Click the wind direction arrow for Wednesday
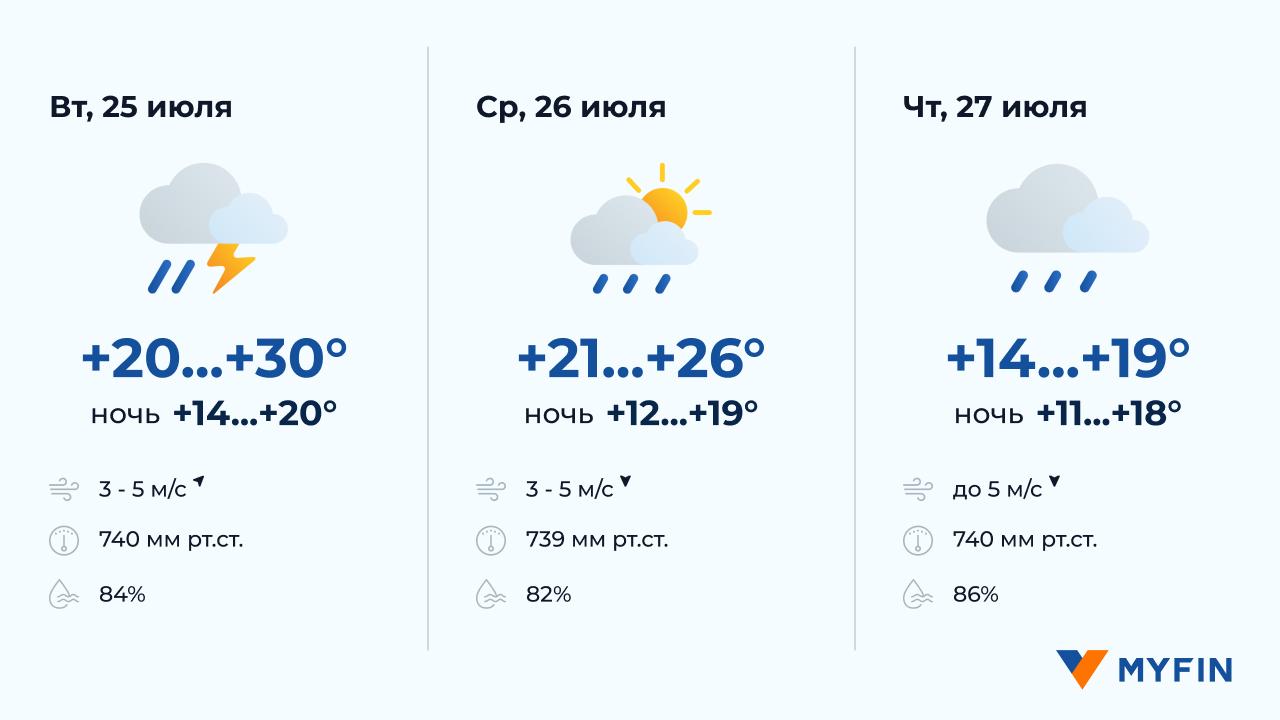 tap(626, 482)
